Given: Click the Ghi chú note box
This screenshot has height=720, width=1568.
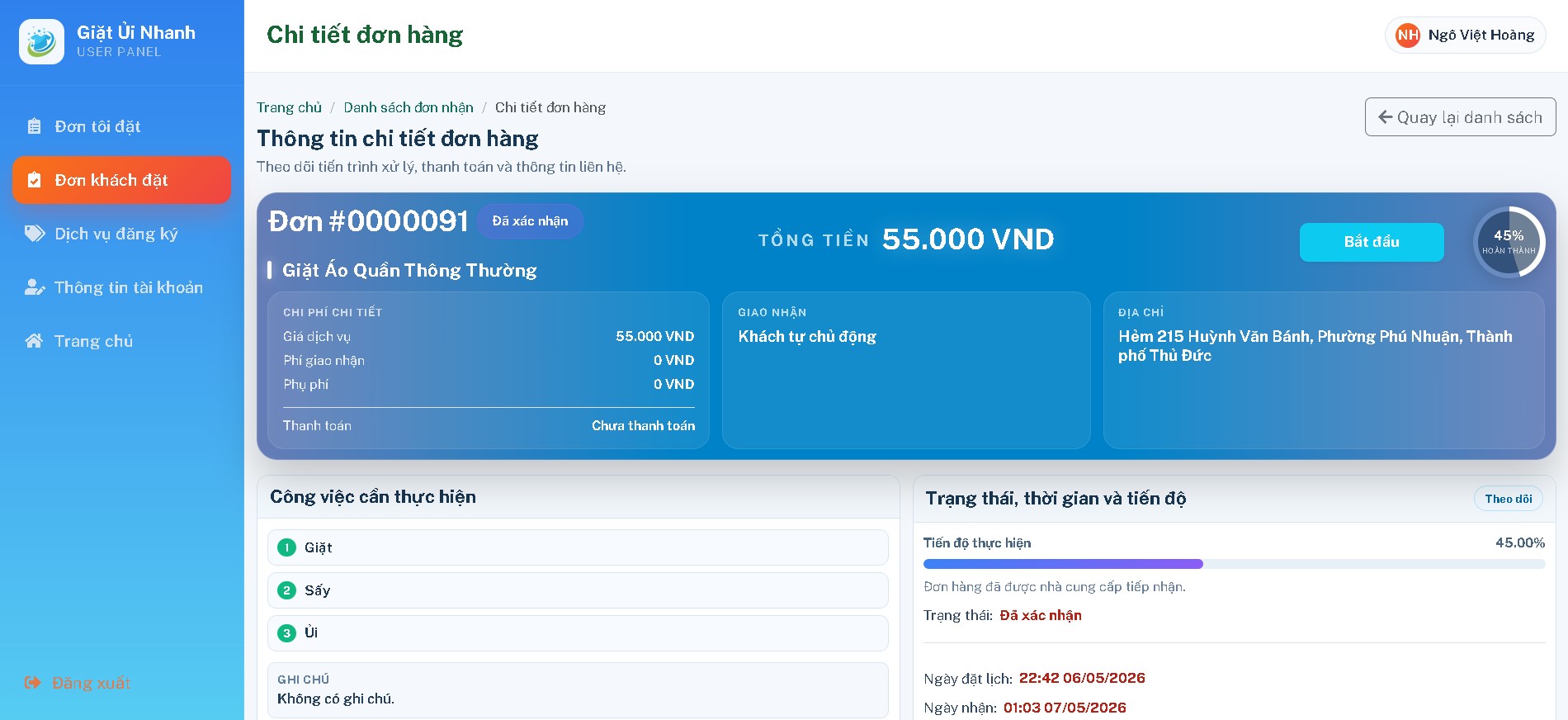Looking at the screenshot, I should pyautogui.click(x=578, y=690).
